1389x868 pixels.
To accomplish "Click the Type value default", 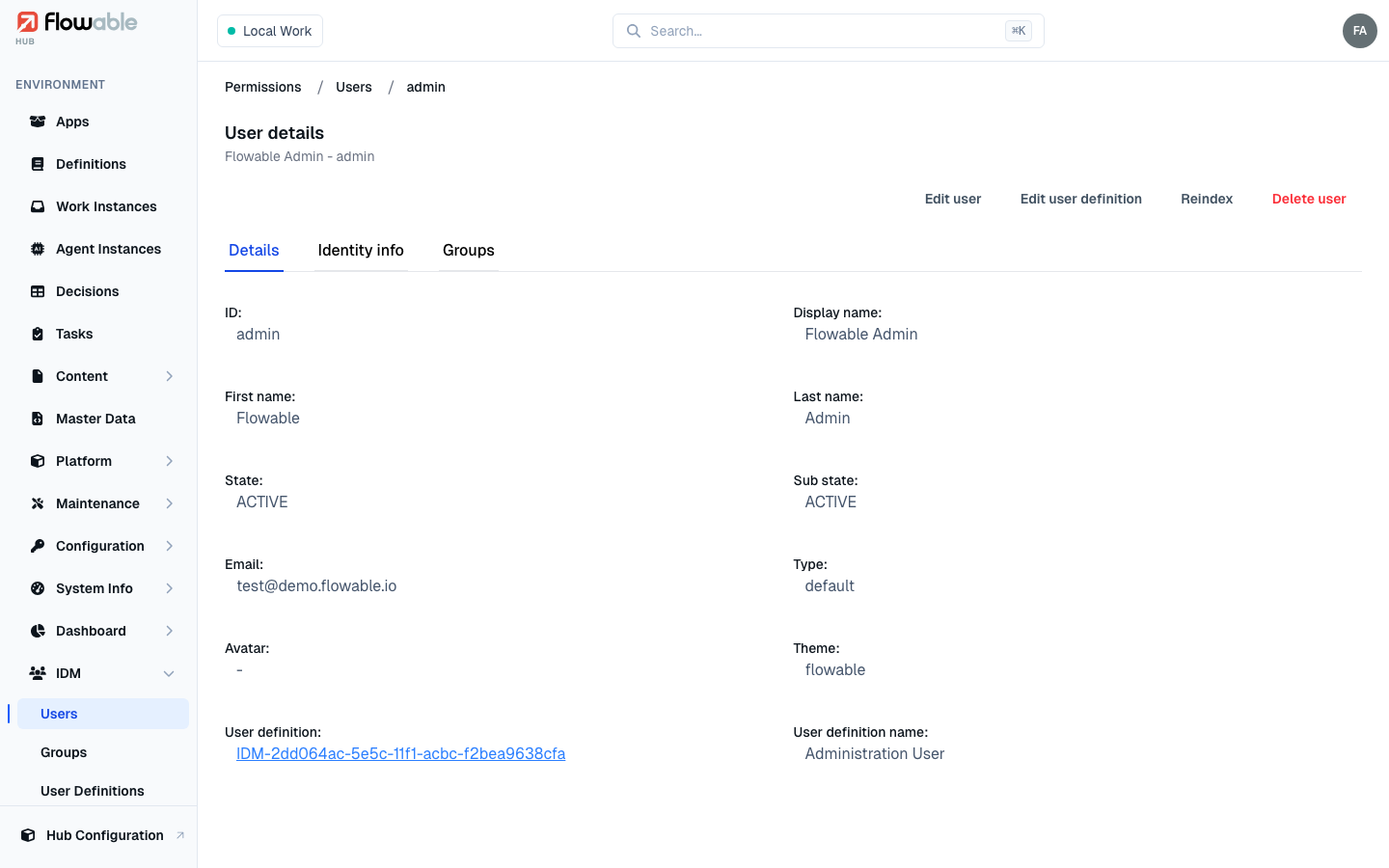I will point(830,585).
